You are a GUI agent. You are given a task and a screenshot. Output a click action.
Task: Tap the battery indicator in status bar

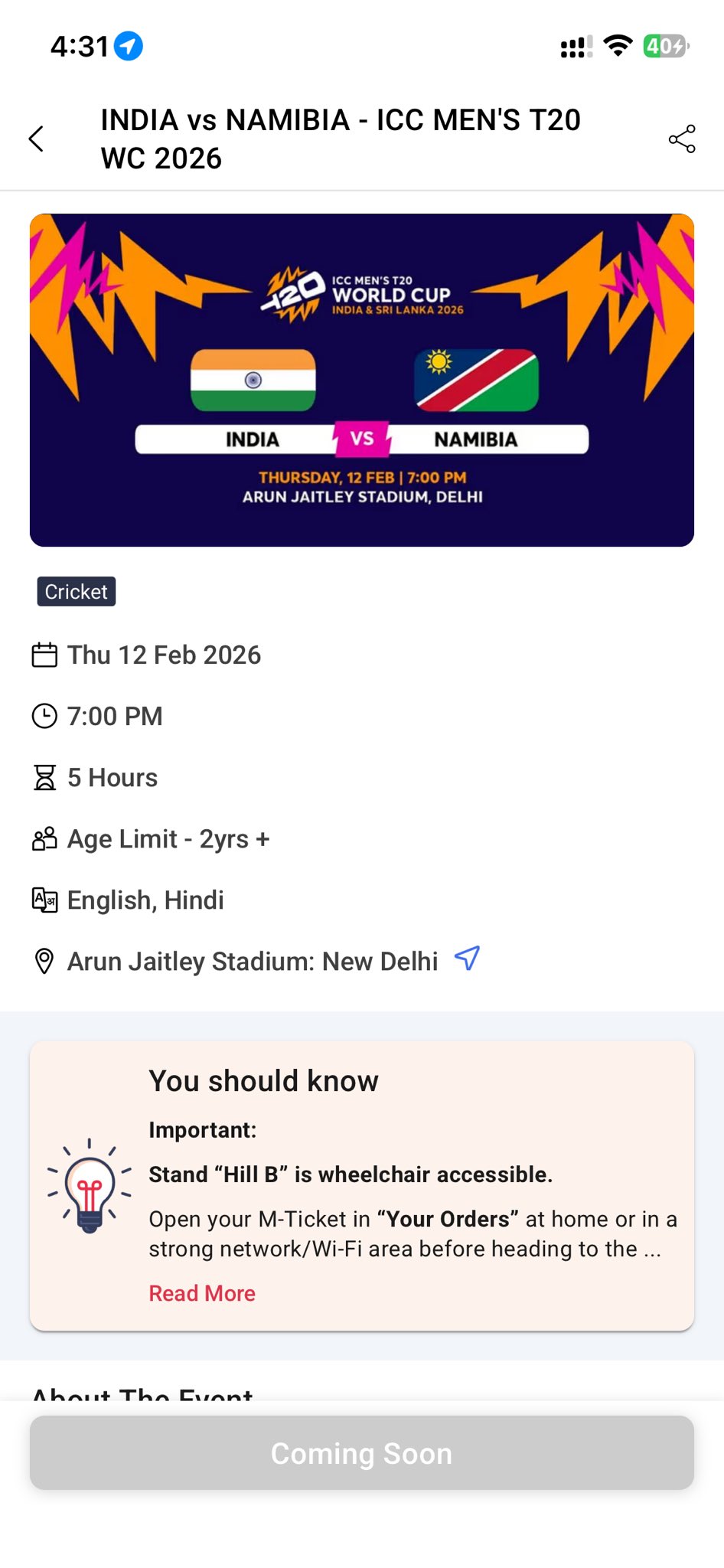tap(666, 47)
